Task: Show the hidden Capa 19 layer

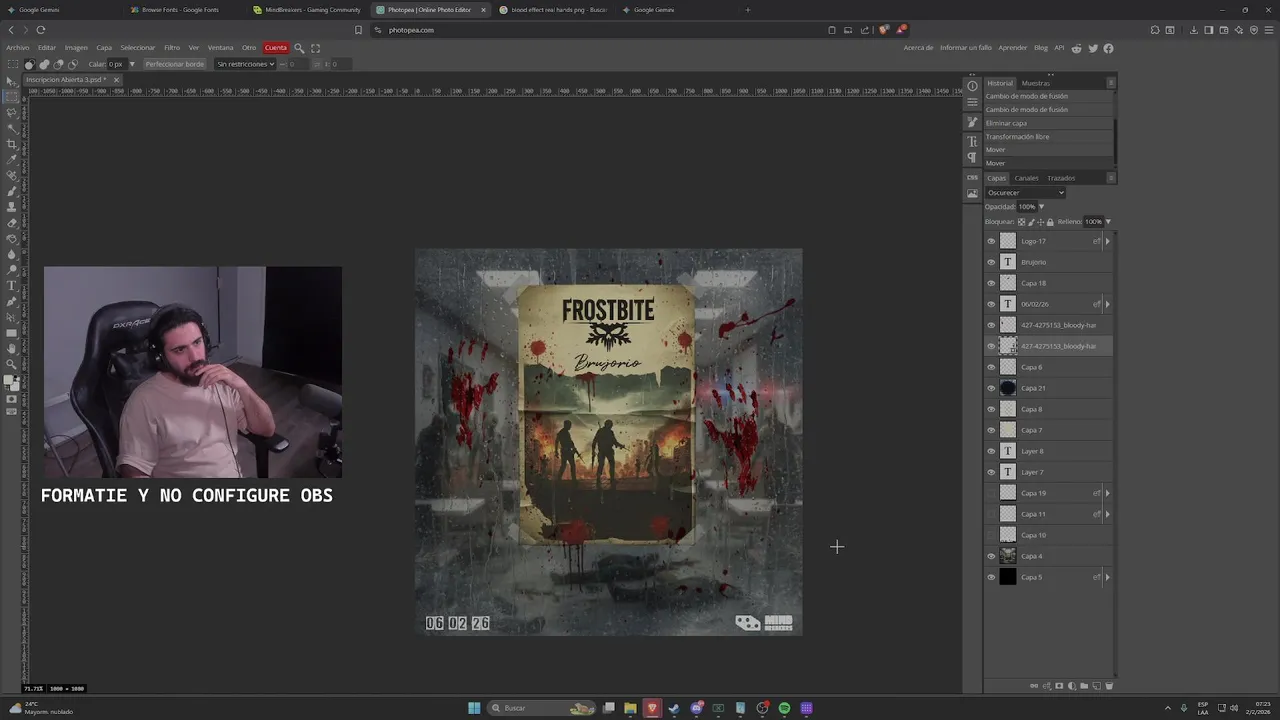Action: coord(991,493)
